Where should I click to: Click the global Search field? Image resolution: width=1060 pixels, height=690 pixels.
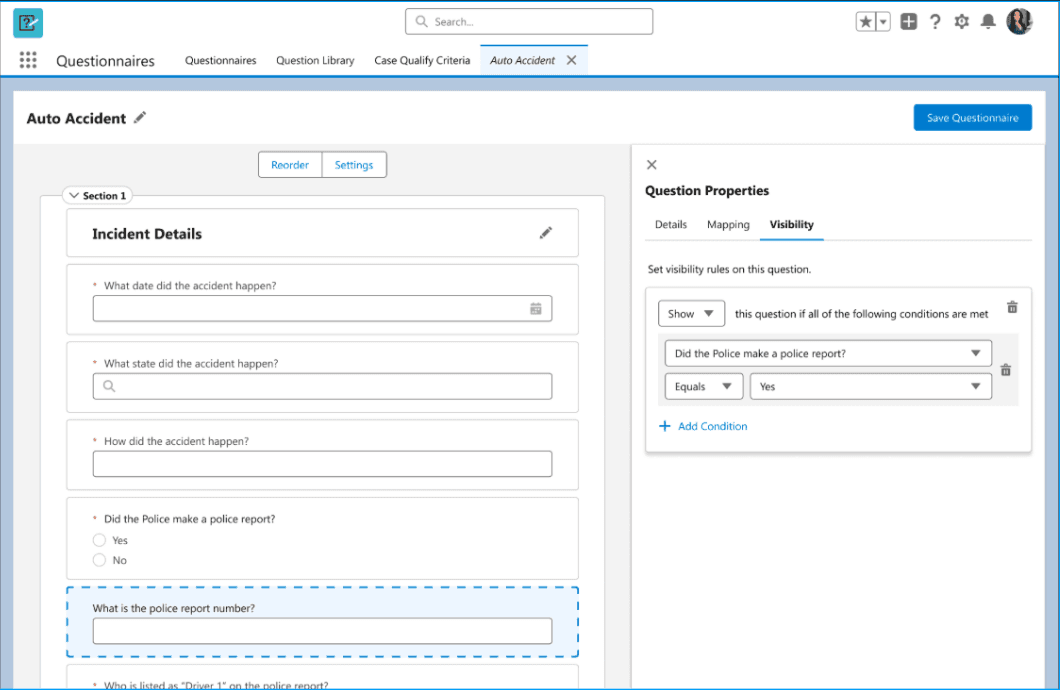tap(529, 22)
